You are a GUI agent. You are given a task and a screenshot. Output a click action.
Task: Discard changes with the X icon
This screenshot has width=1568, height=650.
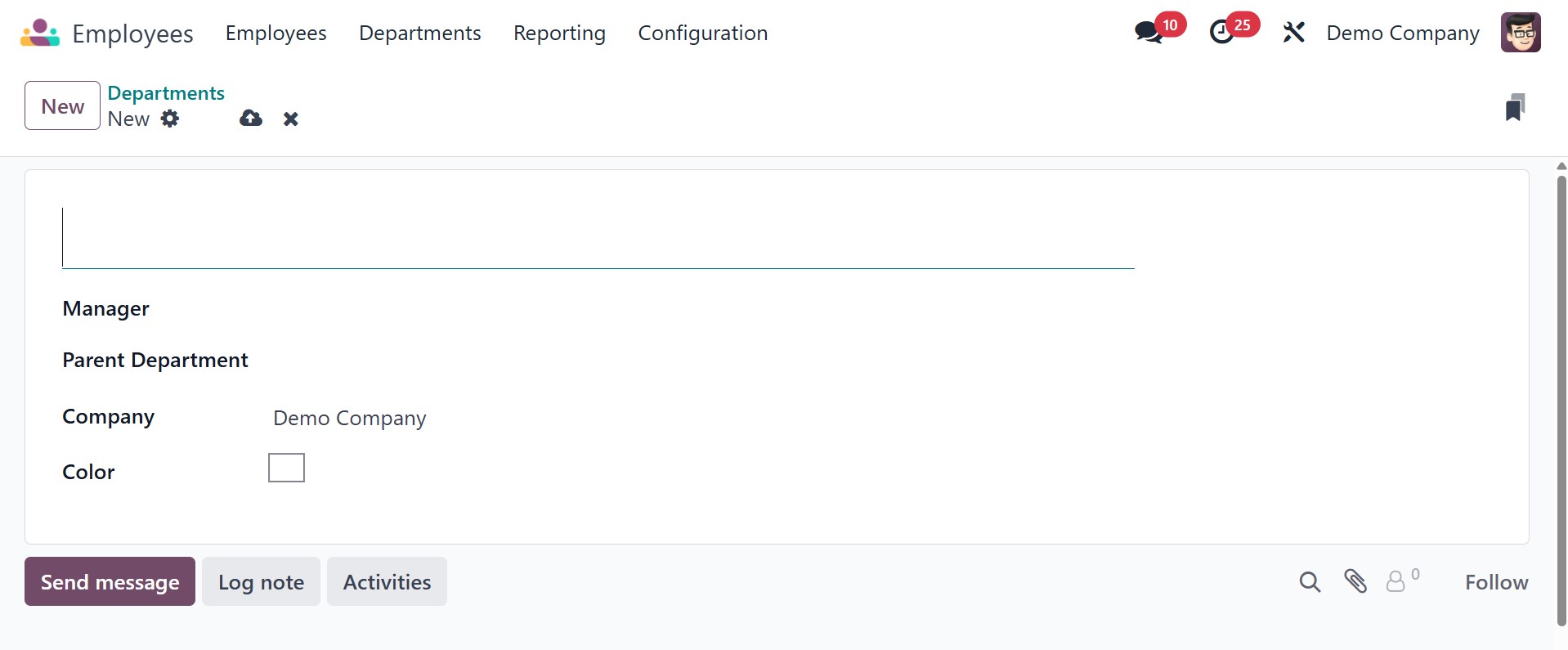pyautogui.click(x=290, y=119)
